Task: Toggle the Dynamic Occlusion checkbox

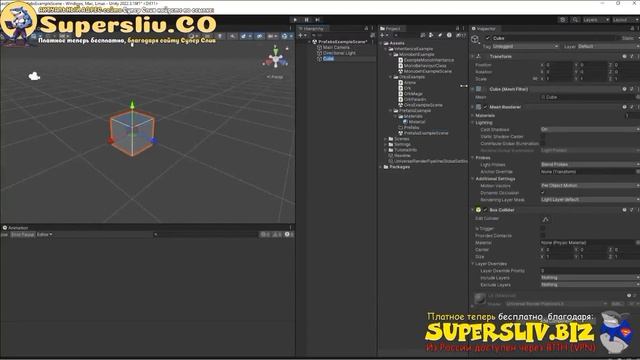Action: 543,193
